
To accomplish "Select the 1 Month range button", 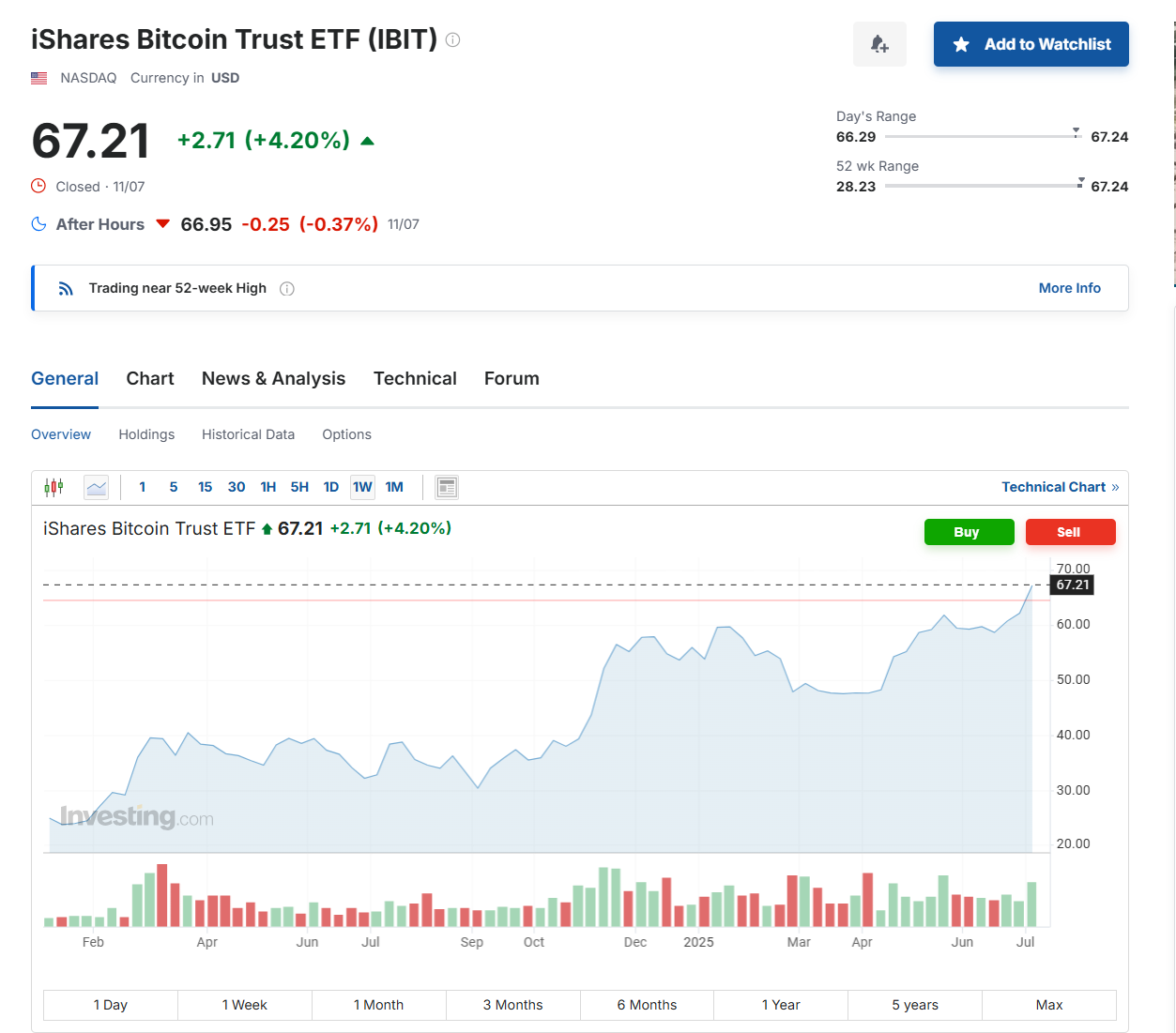I will pos(379,1005).
